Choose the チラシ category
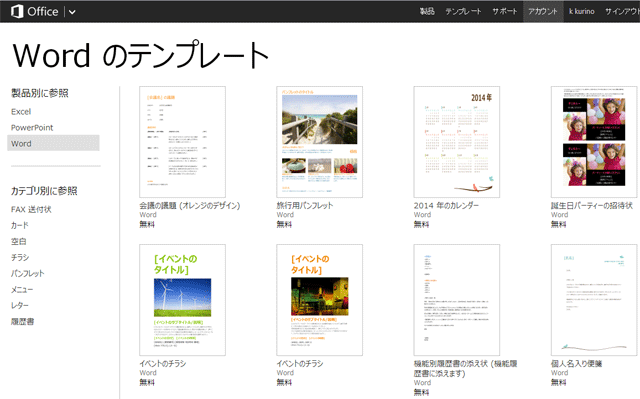Viewport: 640px width, 399px height. tap(20, 257)
